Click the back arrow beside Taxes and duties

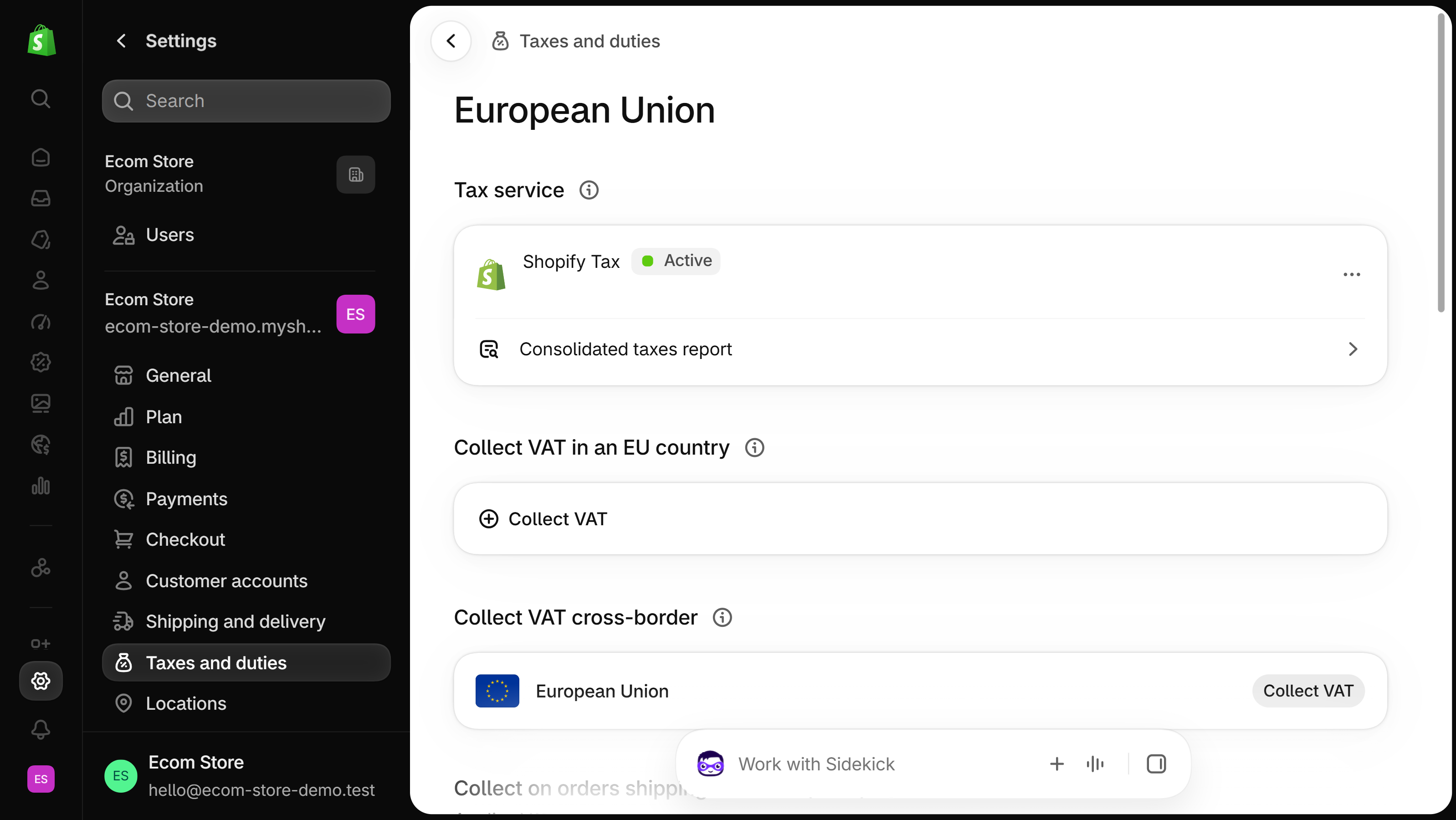pos(451,41)
